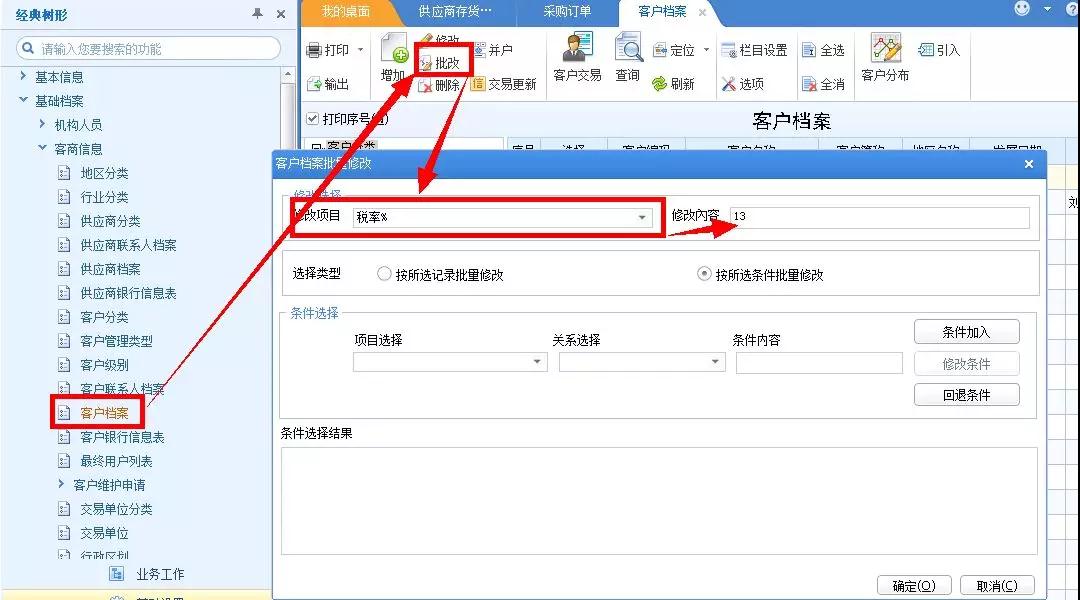Switch to the 我的桌面 tab
Viewport: 1080px width, 600px height.
[x=346, y=12]
